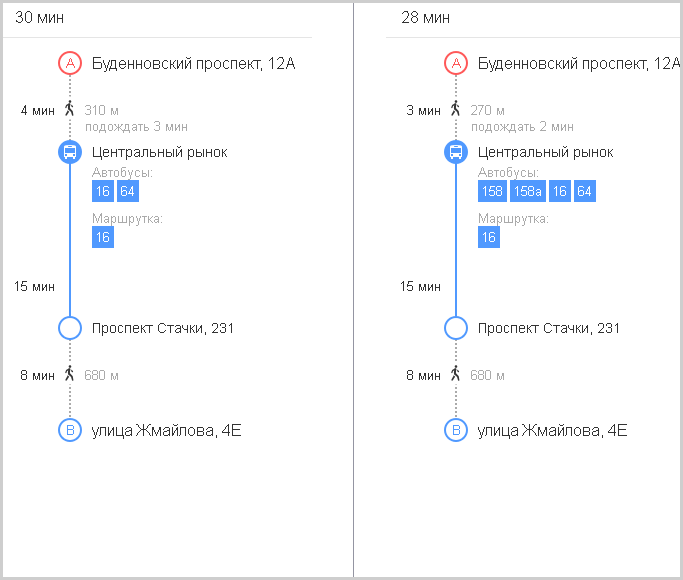683x580 pixels.
Task: Open Проспект Стачки, 231 in the 28 мин route
Action: point(548,328)
